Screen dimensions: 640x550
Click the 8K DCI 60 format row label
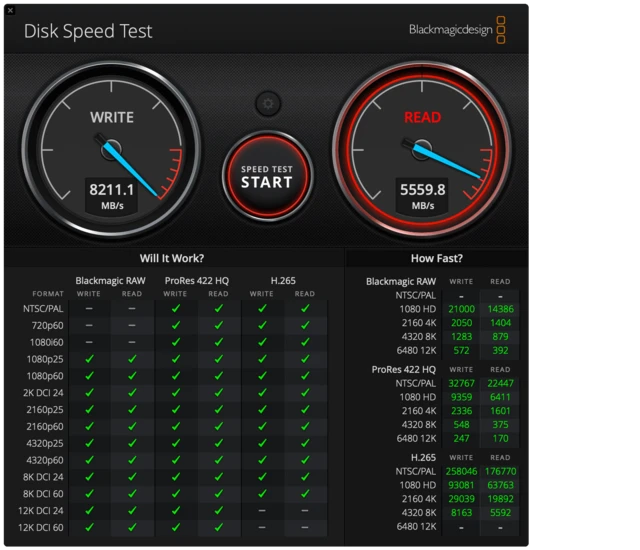pyautogui.click(x=43, y=494)
